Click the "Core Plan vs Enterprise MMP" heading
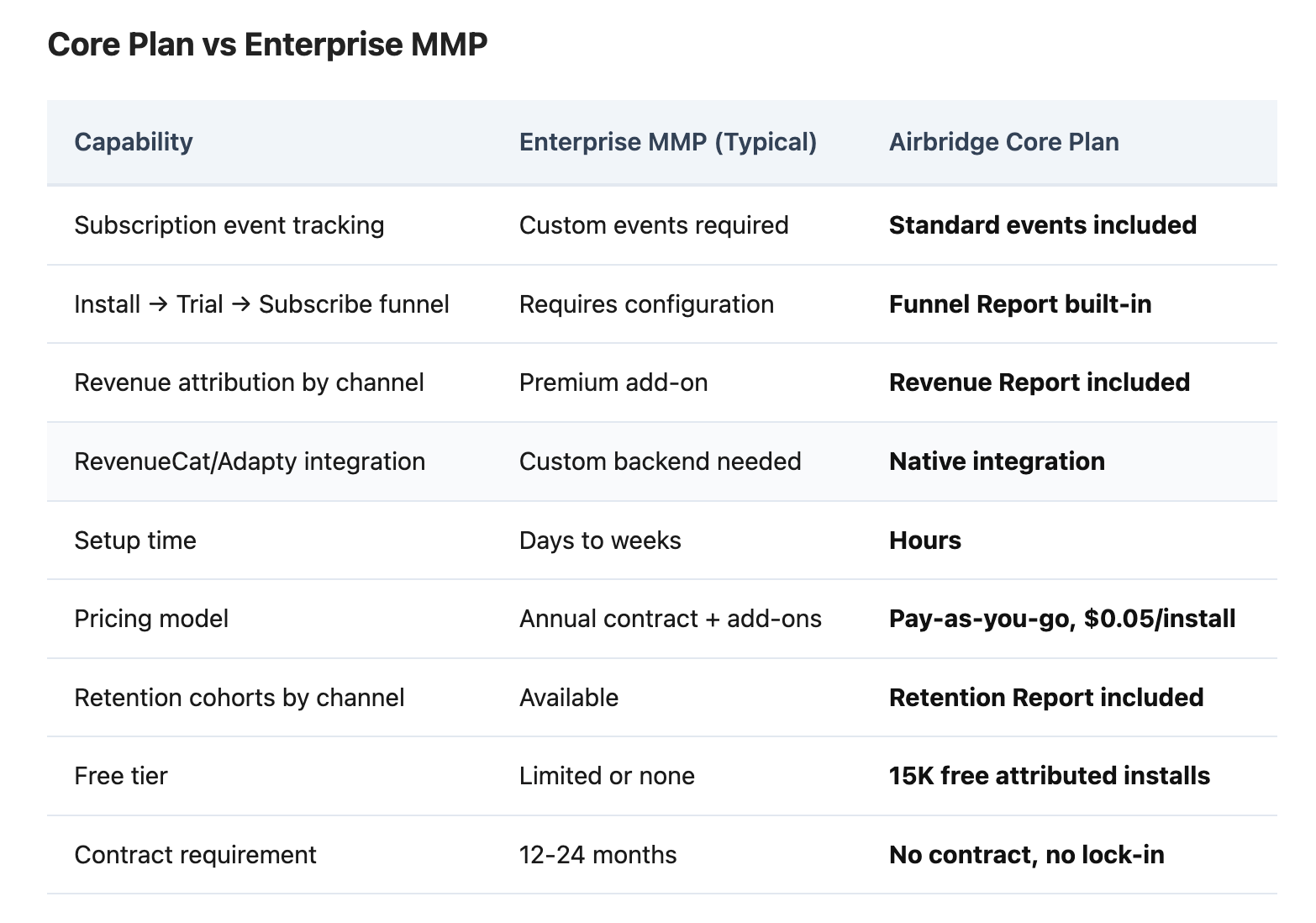The image size is (1316, 923). [267, 45]
